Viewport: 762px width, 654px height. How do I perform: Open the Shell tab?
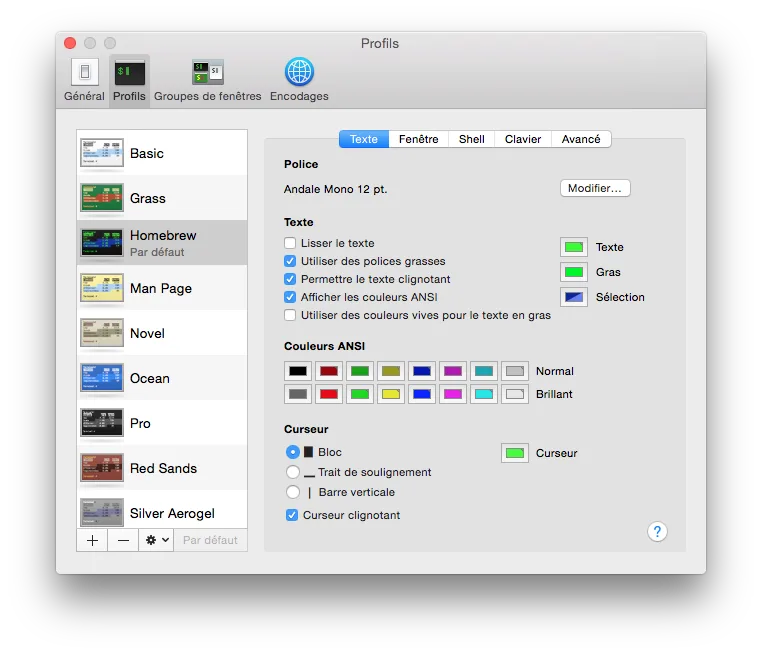click(471, 139)
